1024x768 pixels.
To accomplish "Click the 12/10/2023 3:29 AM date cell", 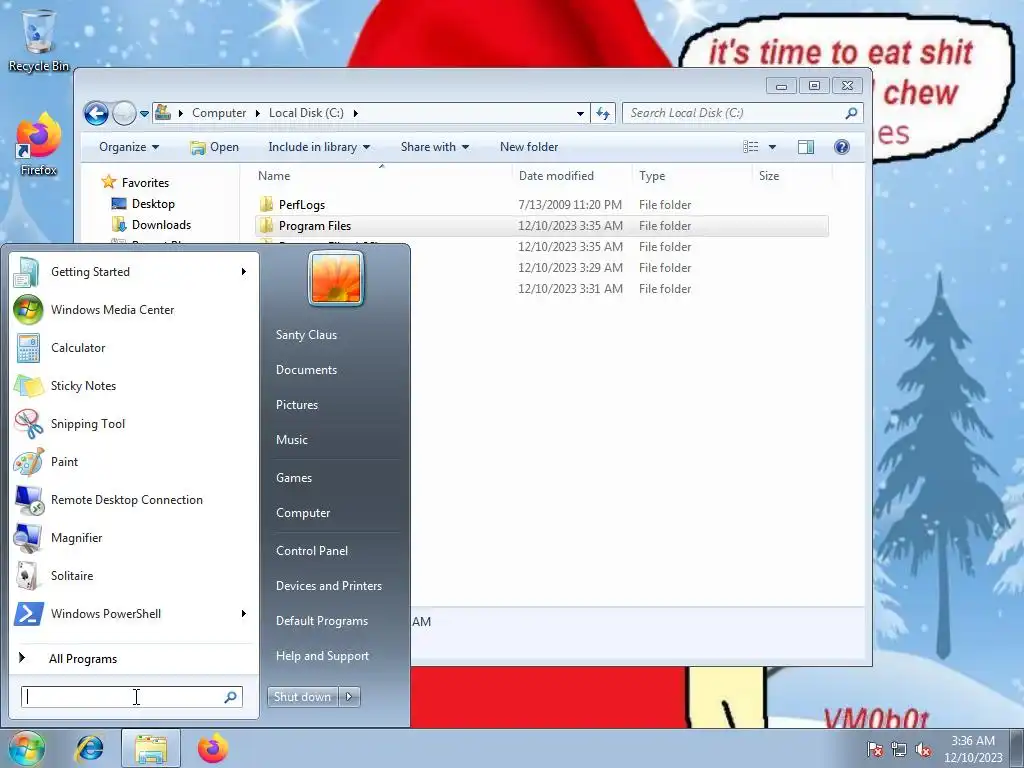I will point(570,268).
